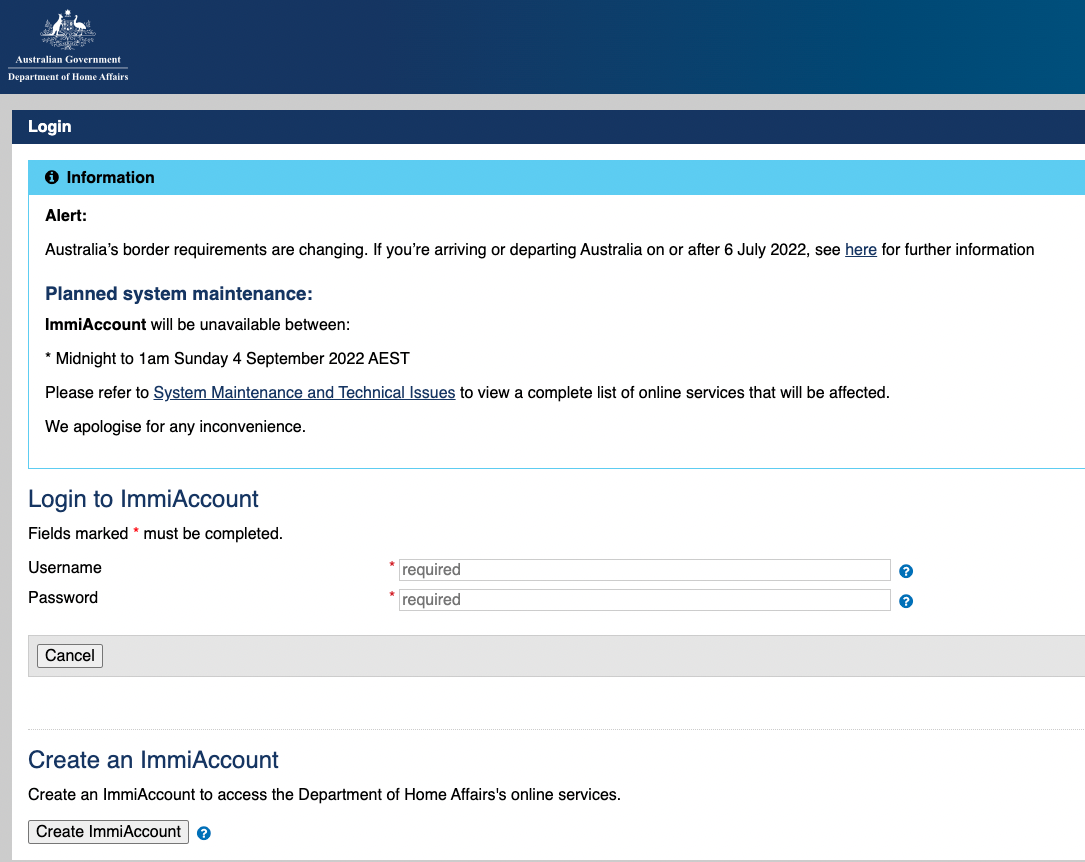This screenshot has height=862, width=1085.
Task: Open System Maintenance and Technical Issues link
Action: (x=304, y=393)
